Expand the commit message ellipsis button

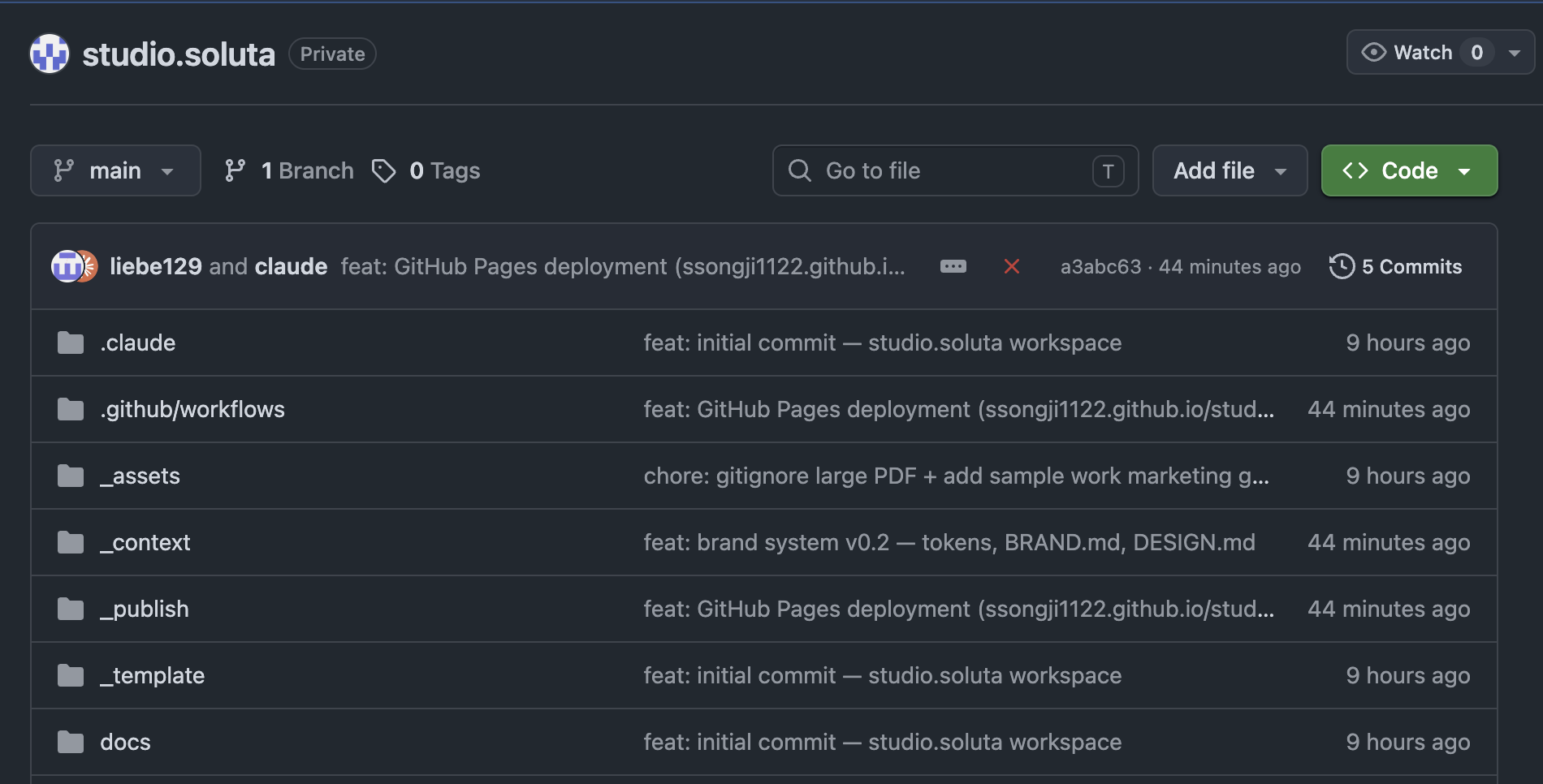coord(953,266)
